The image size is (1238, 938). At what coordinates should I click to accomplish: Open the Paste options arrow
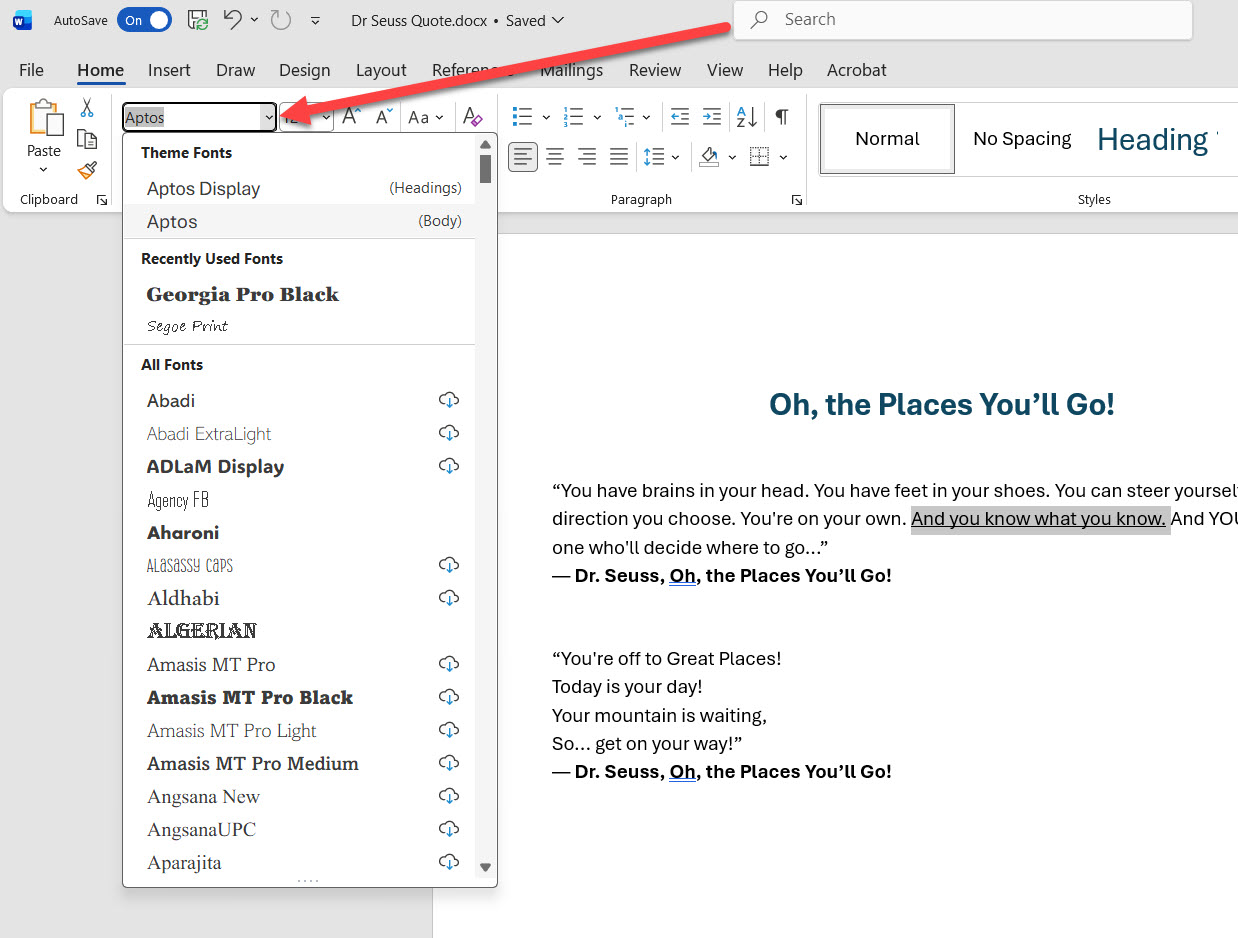click(x=44, y=169)
